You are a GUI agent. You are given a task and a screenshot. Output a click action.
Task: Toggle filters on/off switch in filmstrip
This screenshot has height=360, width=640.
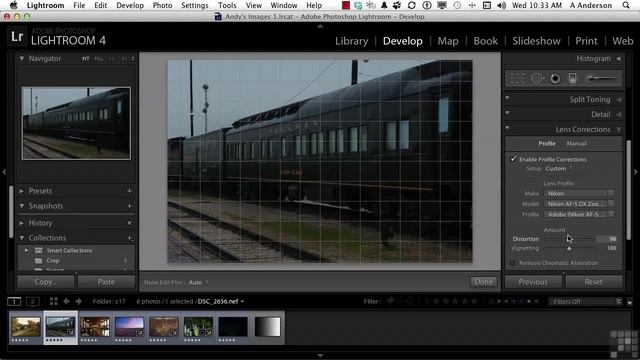630,302
